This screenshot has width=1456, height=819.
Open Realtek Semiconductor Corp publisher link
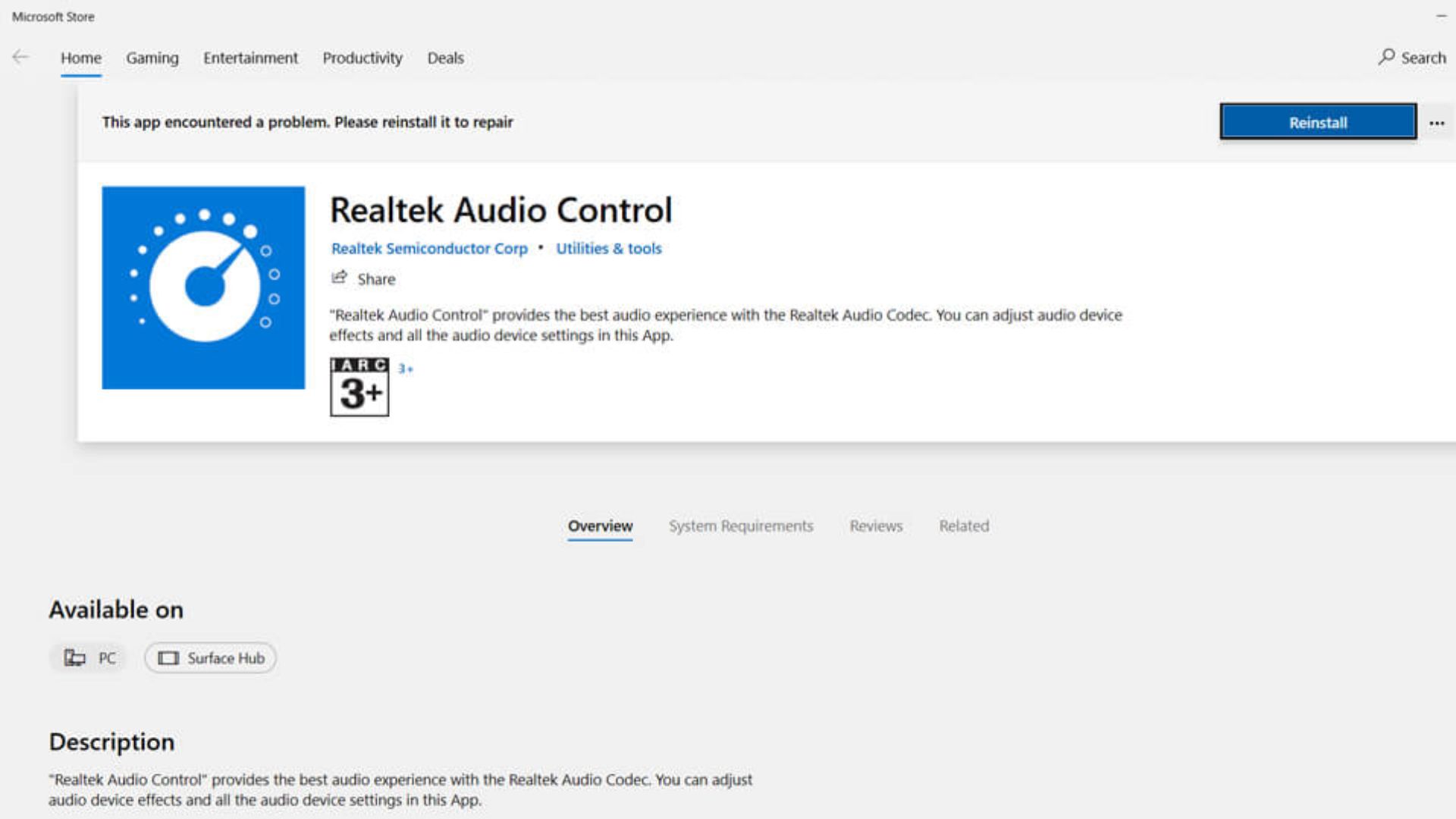coord(429,248)
